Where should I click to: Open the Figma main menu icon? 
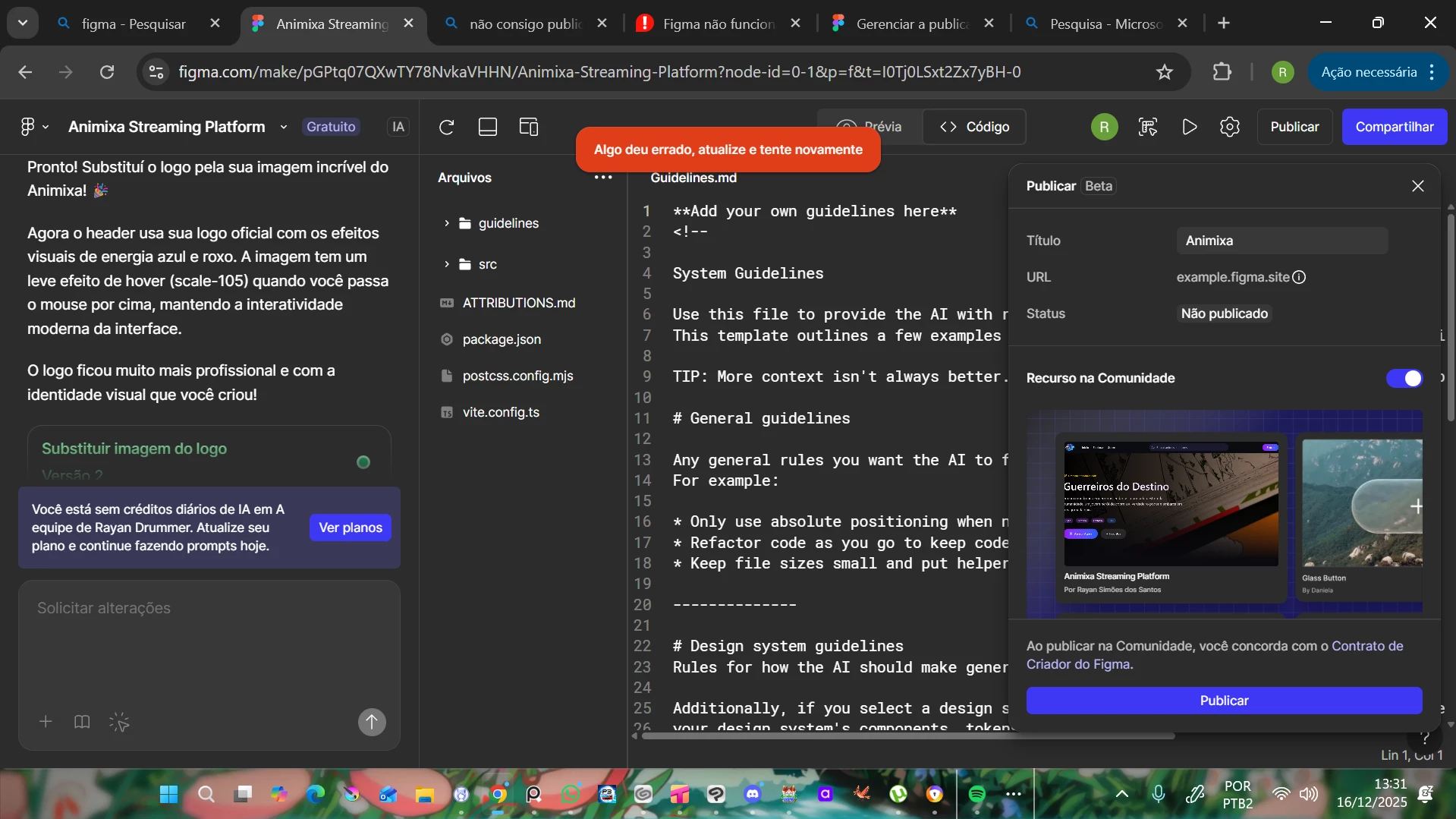point(33,127)
